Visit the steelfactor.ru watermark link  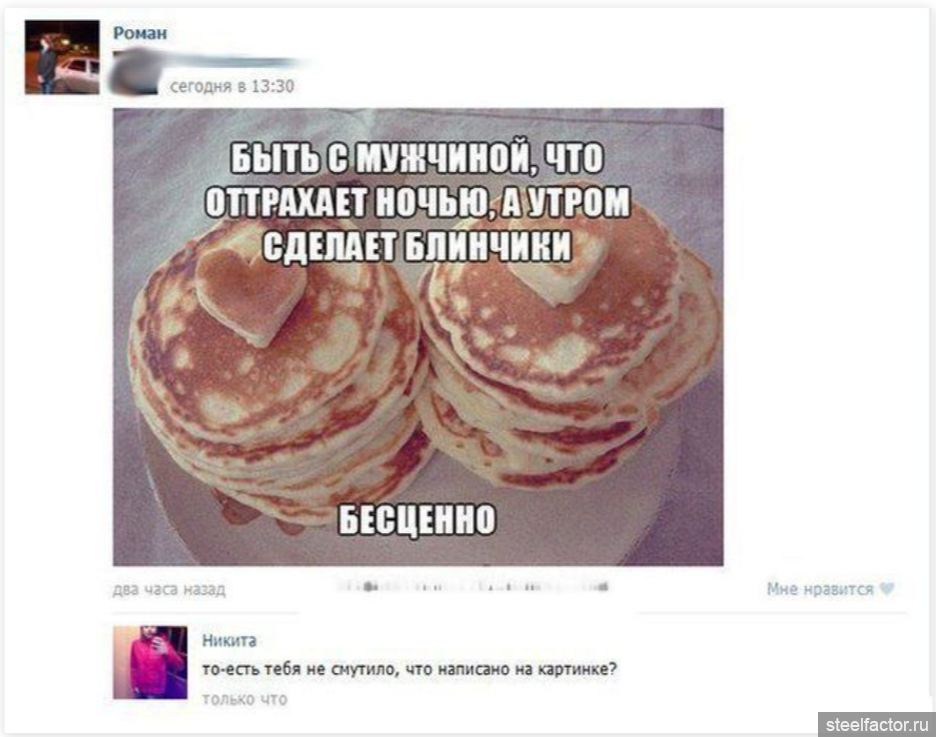(876, 724)
